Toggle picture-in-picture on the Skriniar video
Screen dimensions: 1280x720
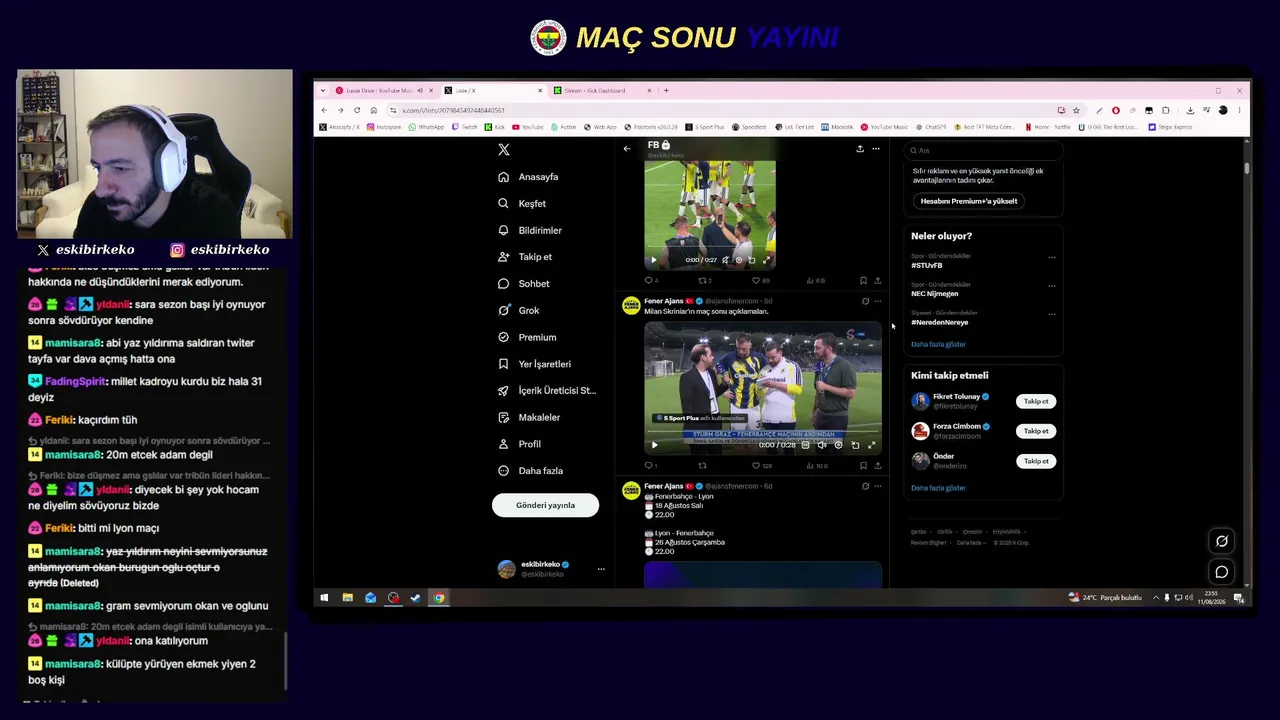[x=855, y=445]
